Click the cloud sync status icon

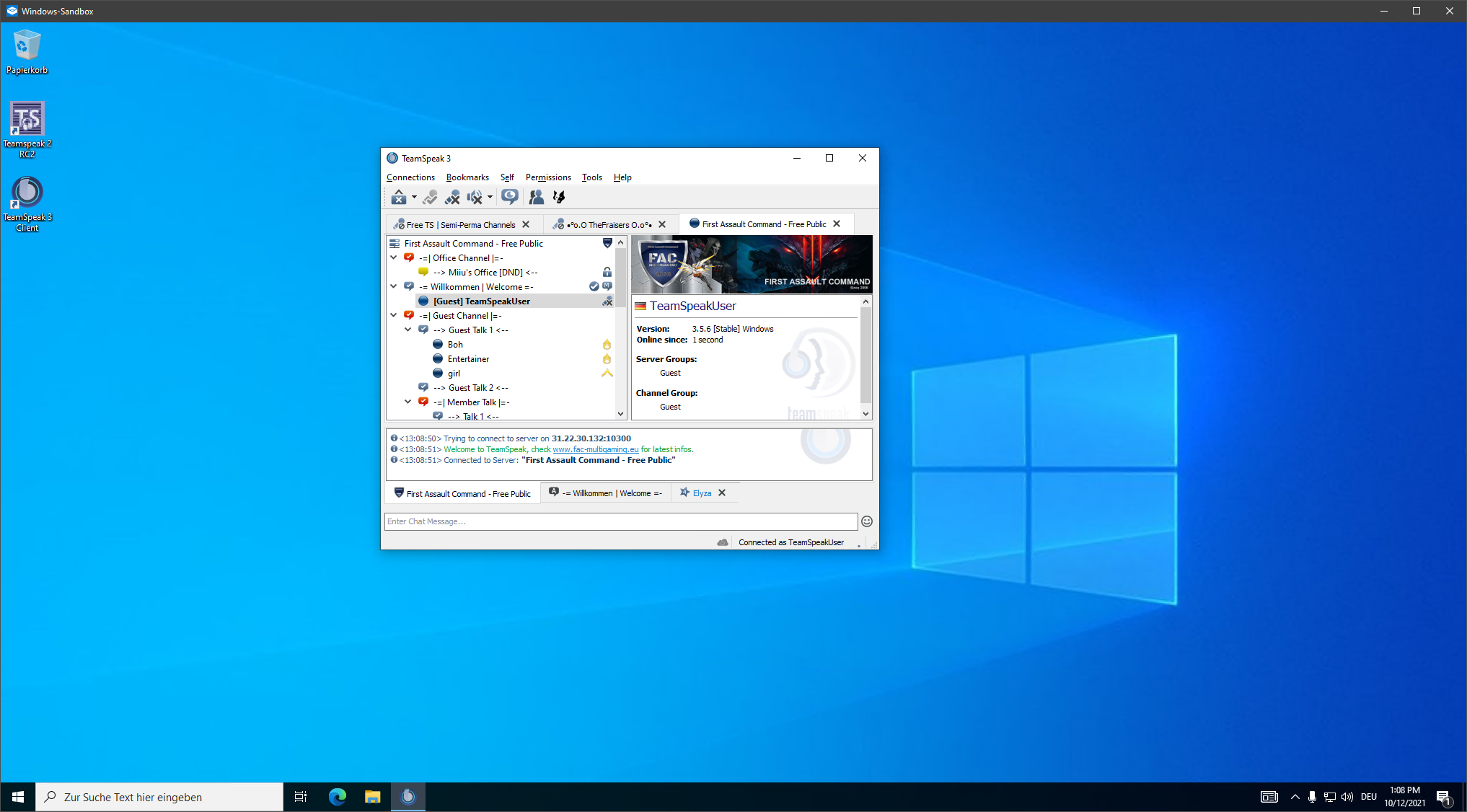pyautogui.click(x=722, y=542)
